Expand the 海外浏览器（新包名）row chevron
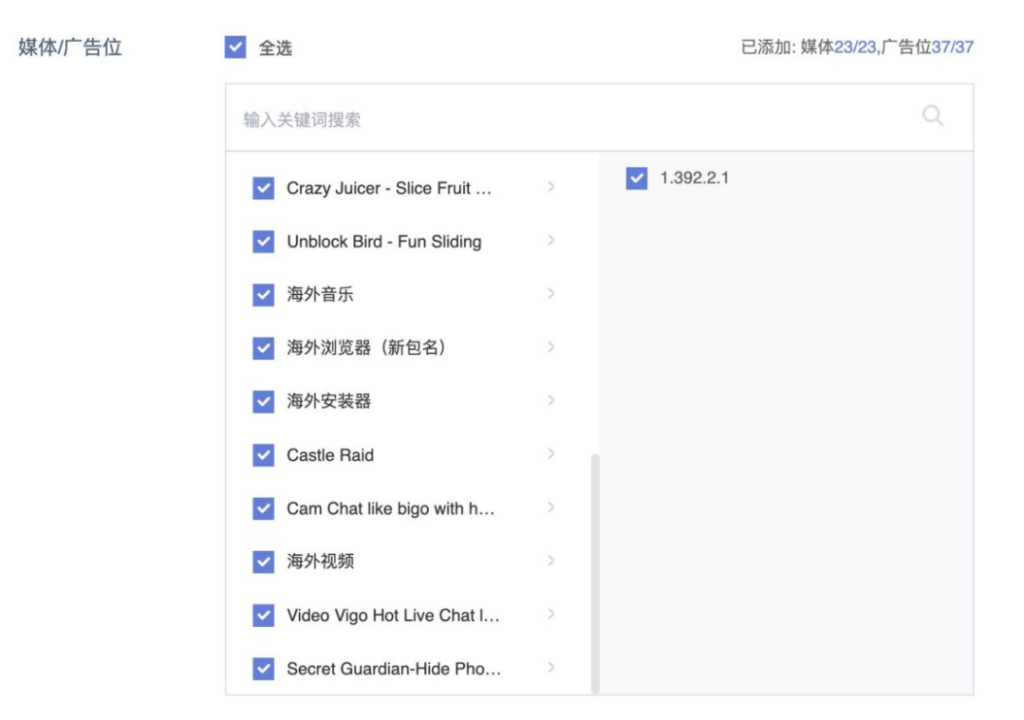1024x720 pixels. point(551,347)
